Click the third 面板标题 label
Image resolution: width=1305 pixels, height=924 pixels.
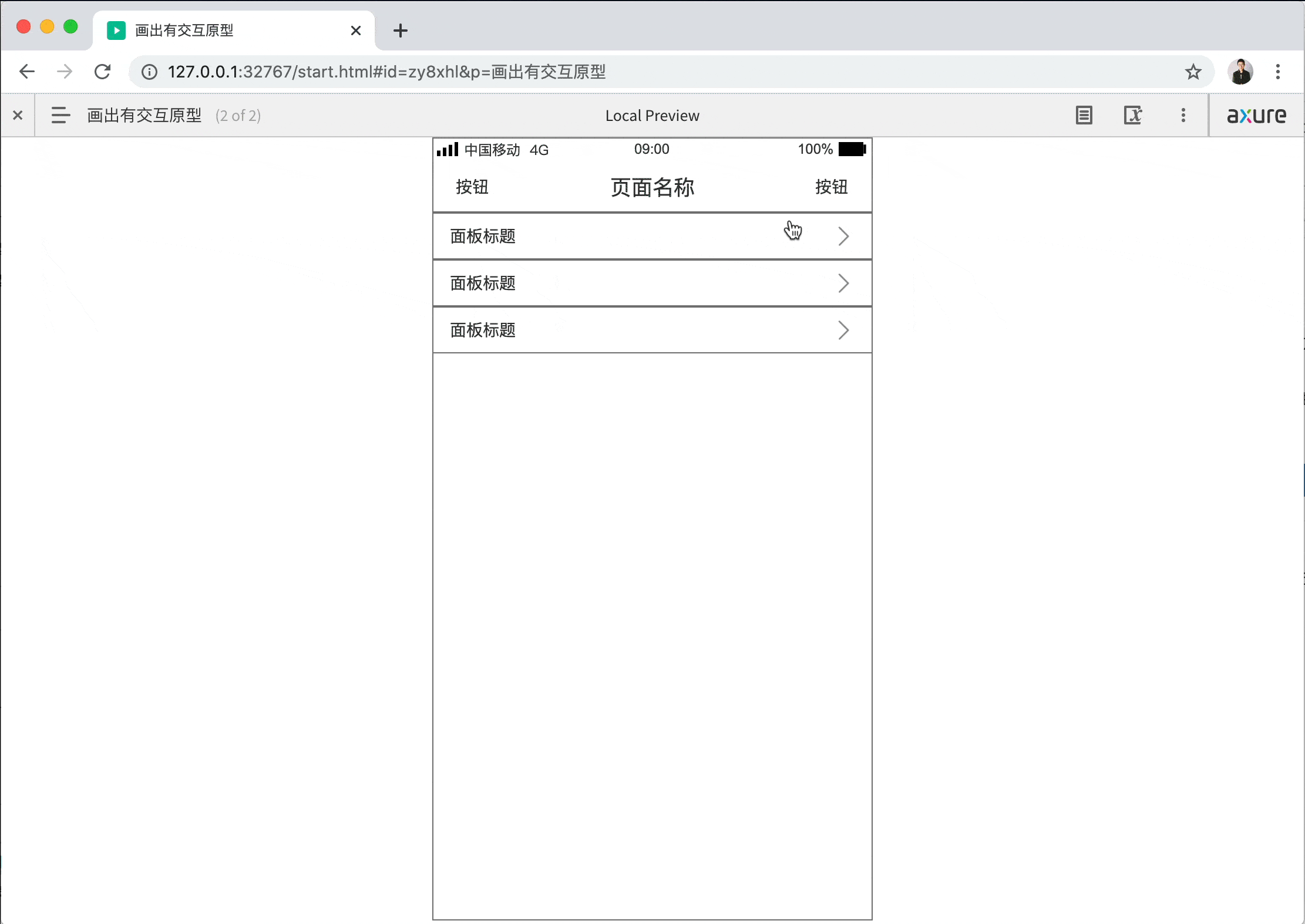483,330
